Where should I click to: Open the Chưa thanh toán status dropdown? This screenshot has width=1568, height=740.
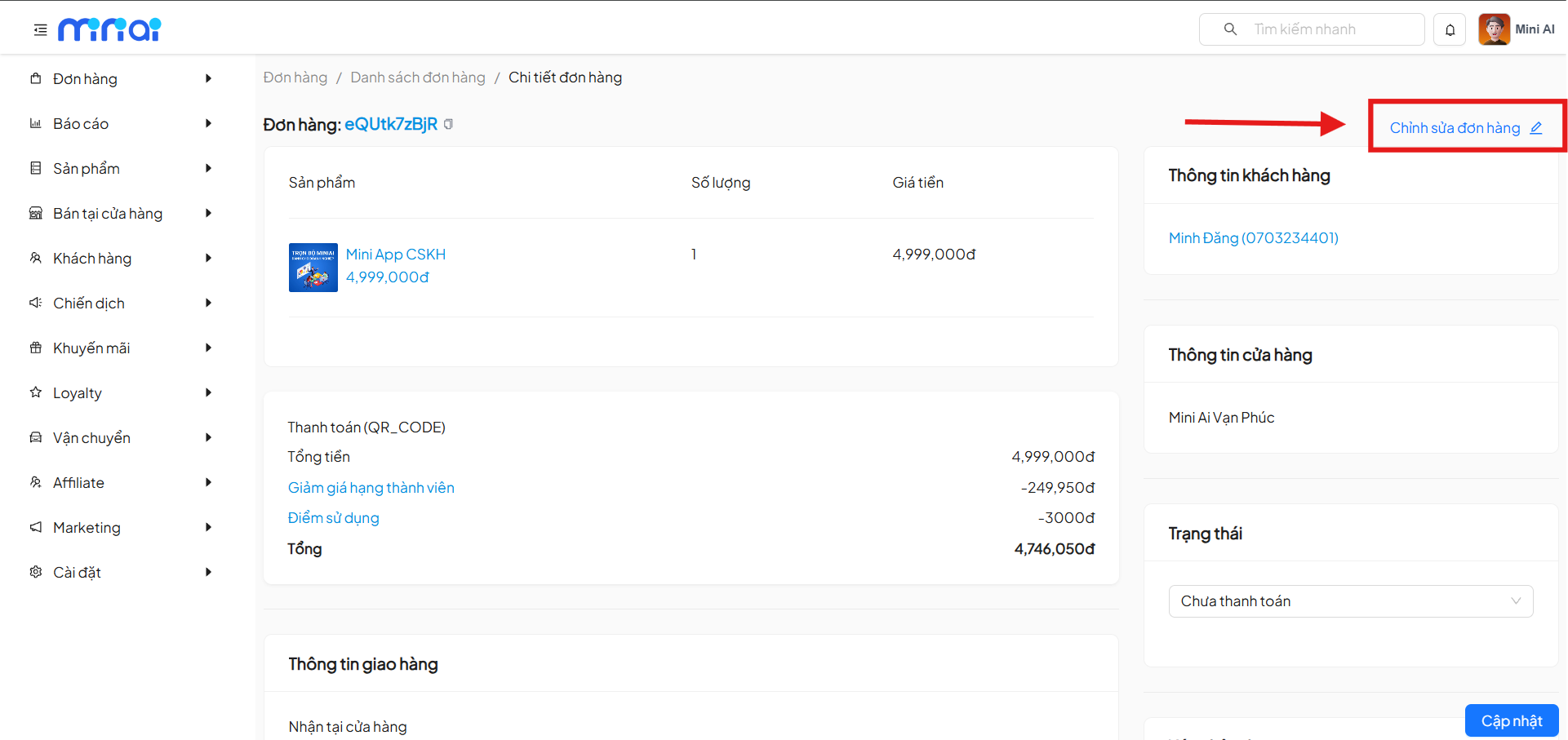[1350, 601]
